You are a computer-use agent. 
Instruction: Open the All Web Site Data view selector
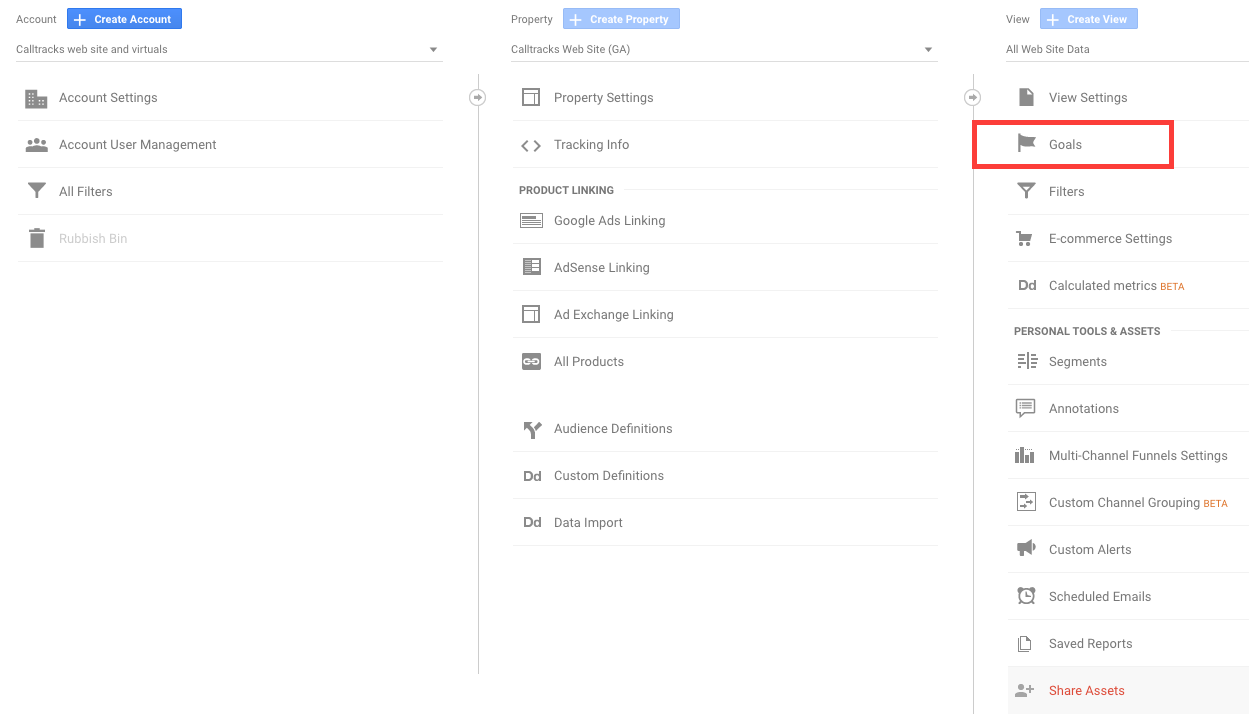pos(1127,49)
